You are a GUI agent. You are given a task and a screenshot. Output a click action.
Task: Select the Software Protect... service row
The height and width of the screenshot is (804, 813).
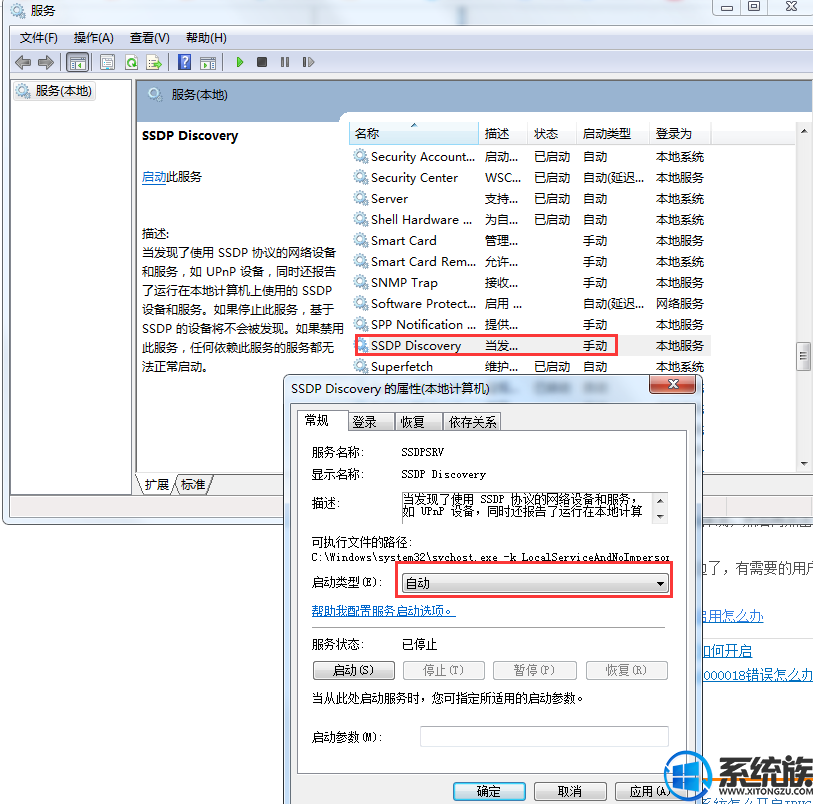[x=531, y=303]
